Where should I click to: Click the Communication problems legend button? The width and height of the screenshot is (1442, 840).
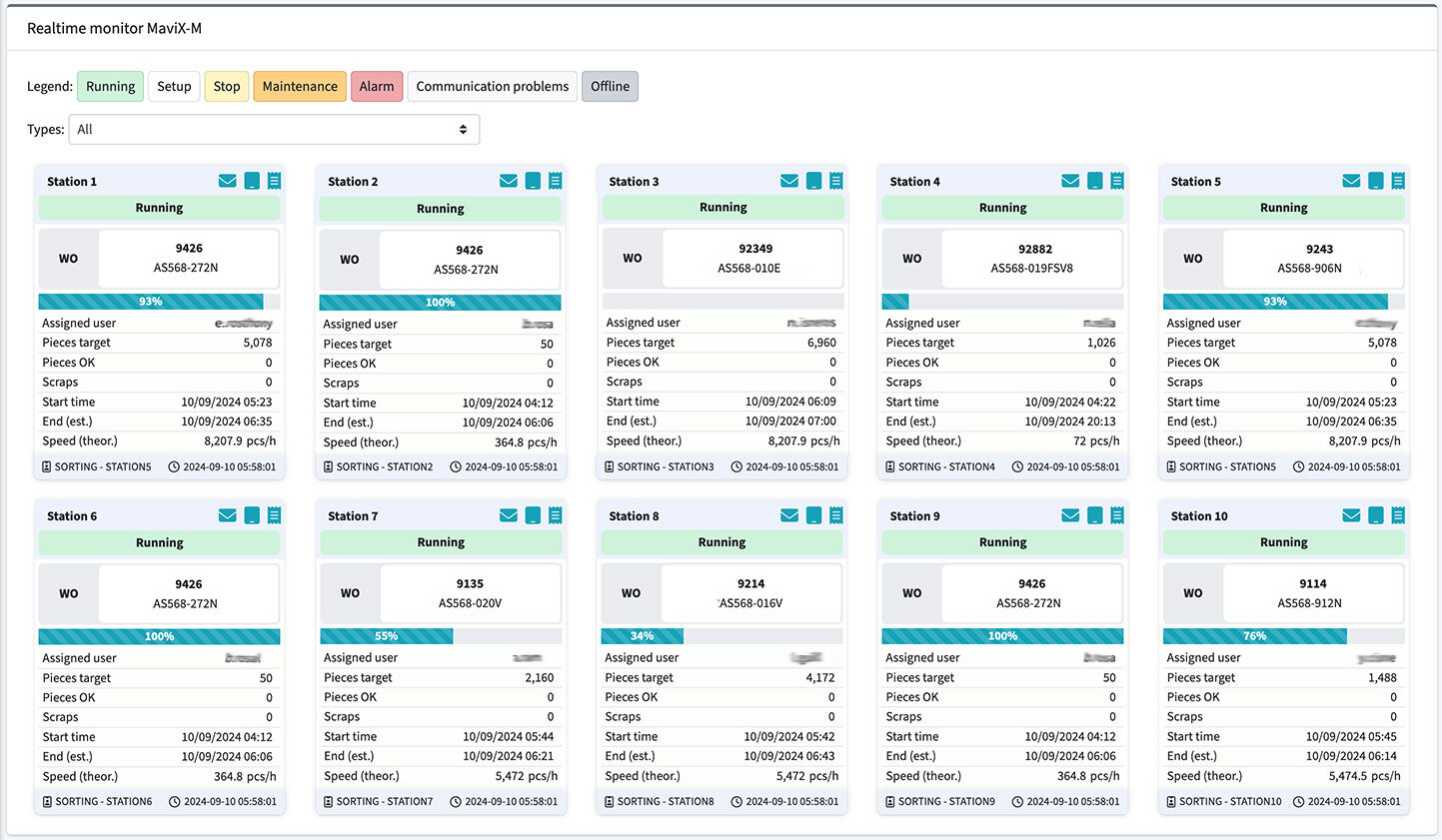[492, 87]
